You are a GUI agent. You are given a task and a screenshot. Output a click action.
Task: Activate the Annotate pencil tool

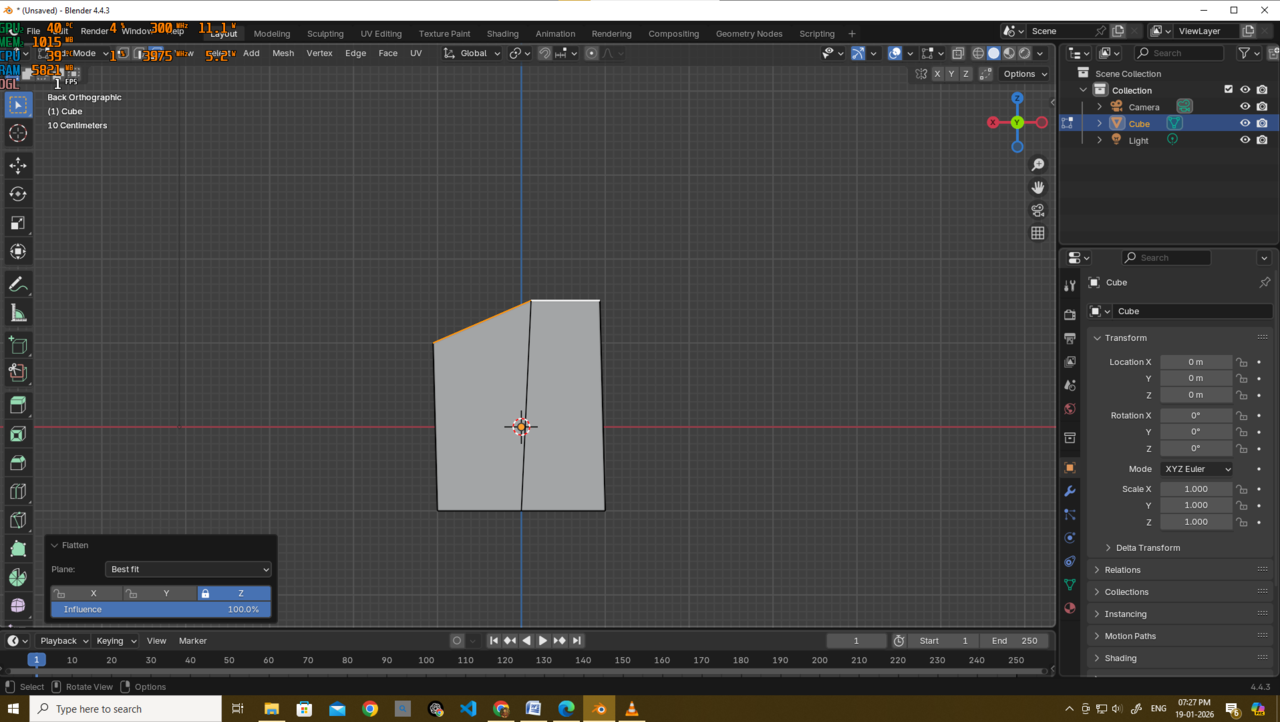(18, 285)
